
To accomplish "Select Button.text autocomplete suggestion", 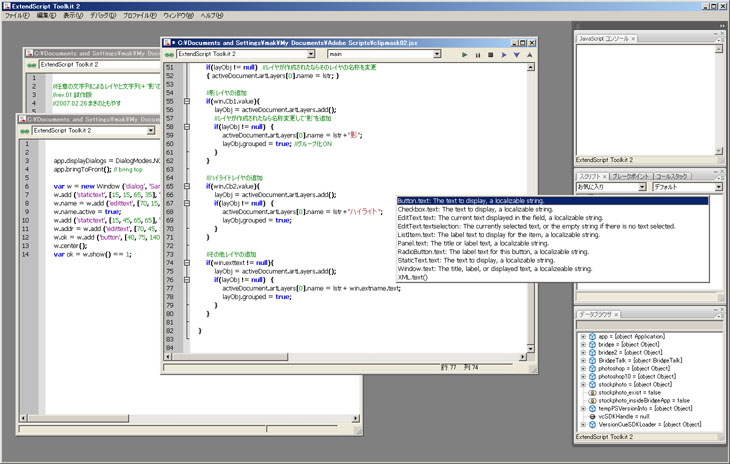I will [x=552, y=201].
